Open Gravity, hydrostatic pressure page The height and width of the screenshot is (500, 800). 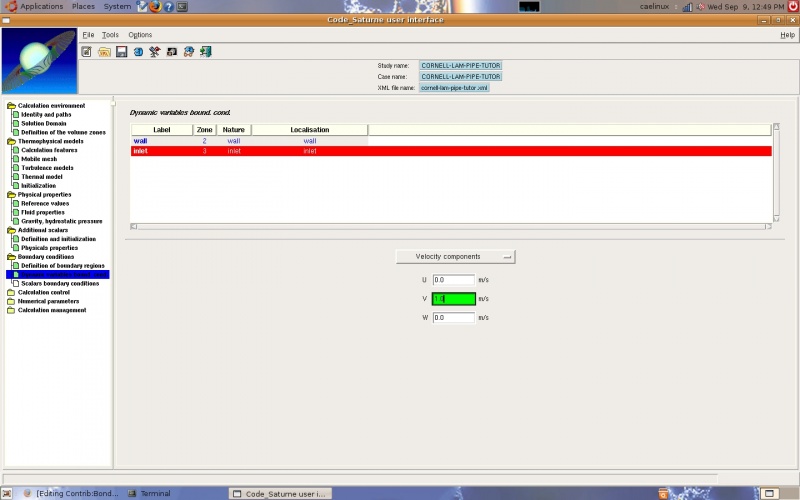click(x=62, y=221)
